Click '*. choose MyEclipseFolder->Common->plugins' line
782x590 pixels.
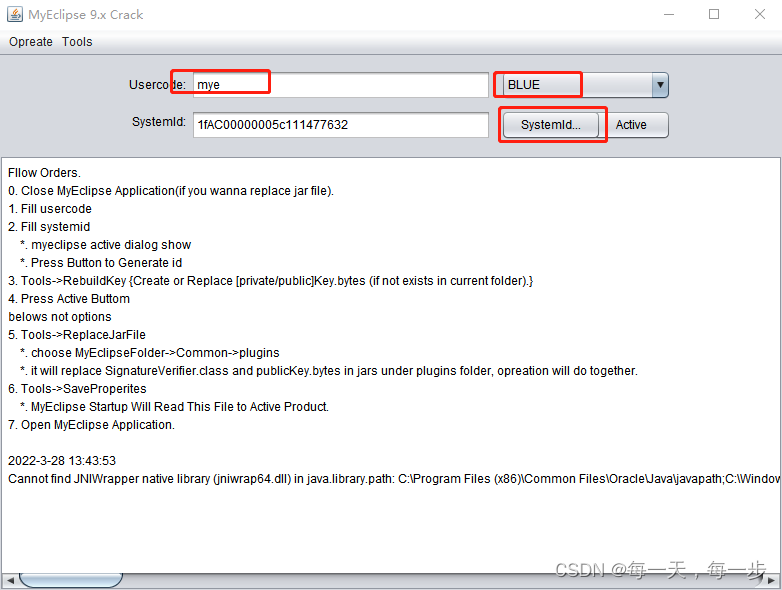[150, 353]
